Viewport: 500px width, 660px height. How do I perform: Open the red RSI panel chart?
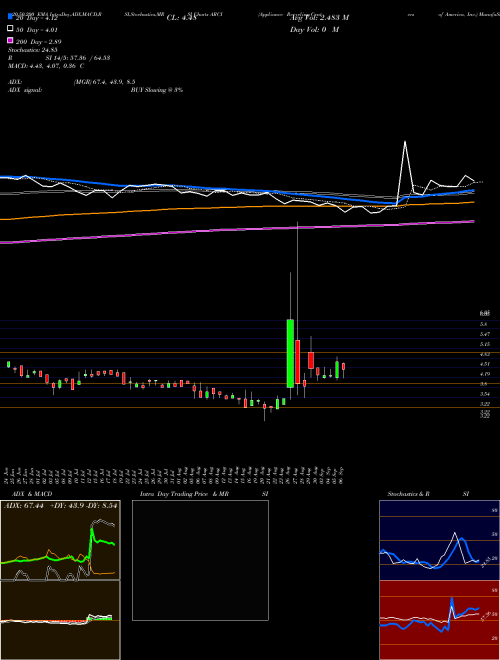click(x=439, y=620)
